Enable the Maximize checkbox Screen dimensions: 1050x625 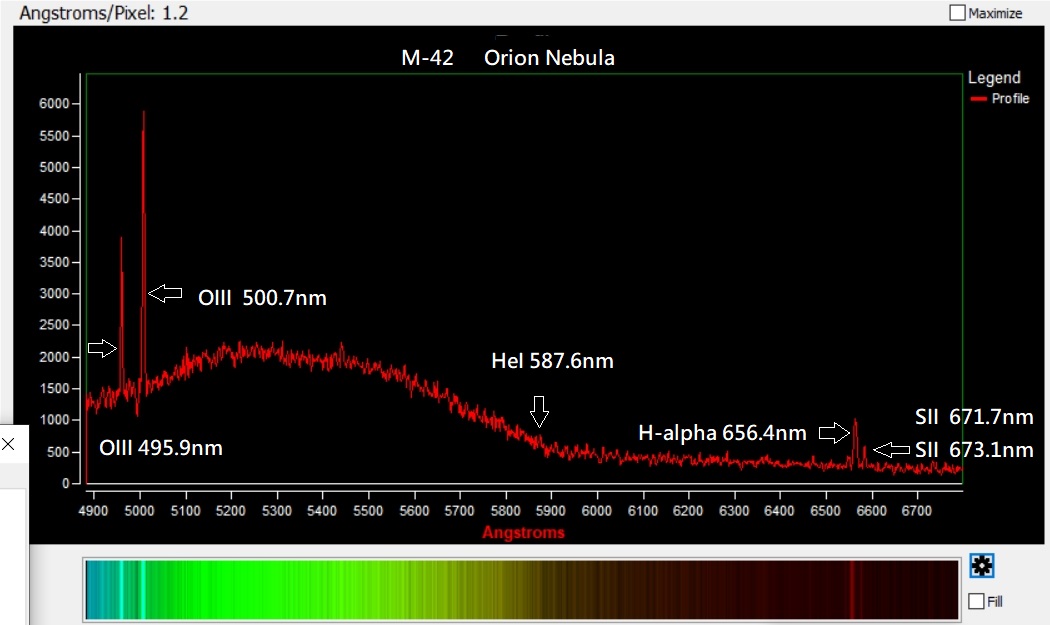958,13
